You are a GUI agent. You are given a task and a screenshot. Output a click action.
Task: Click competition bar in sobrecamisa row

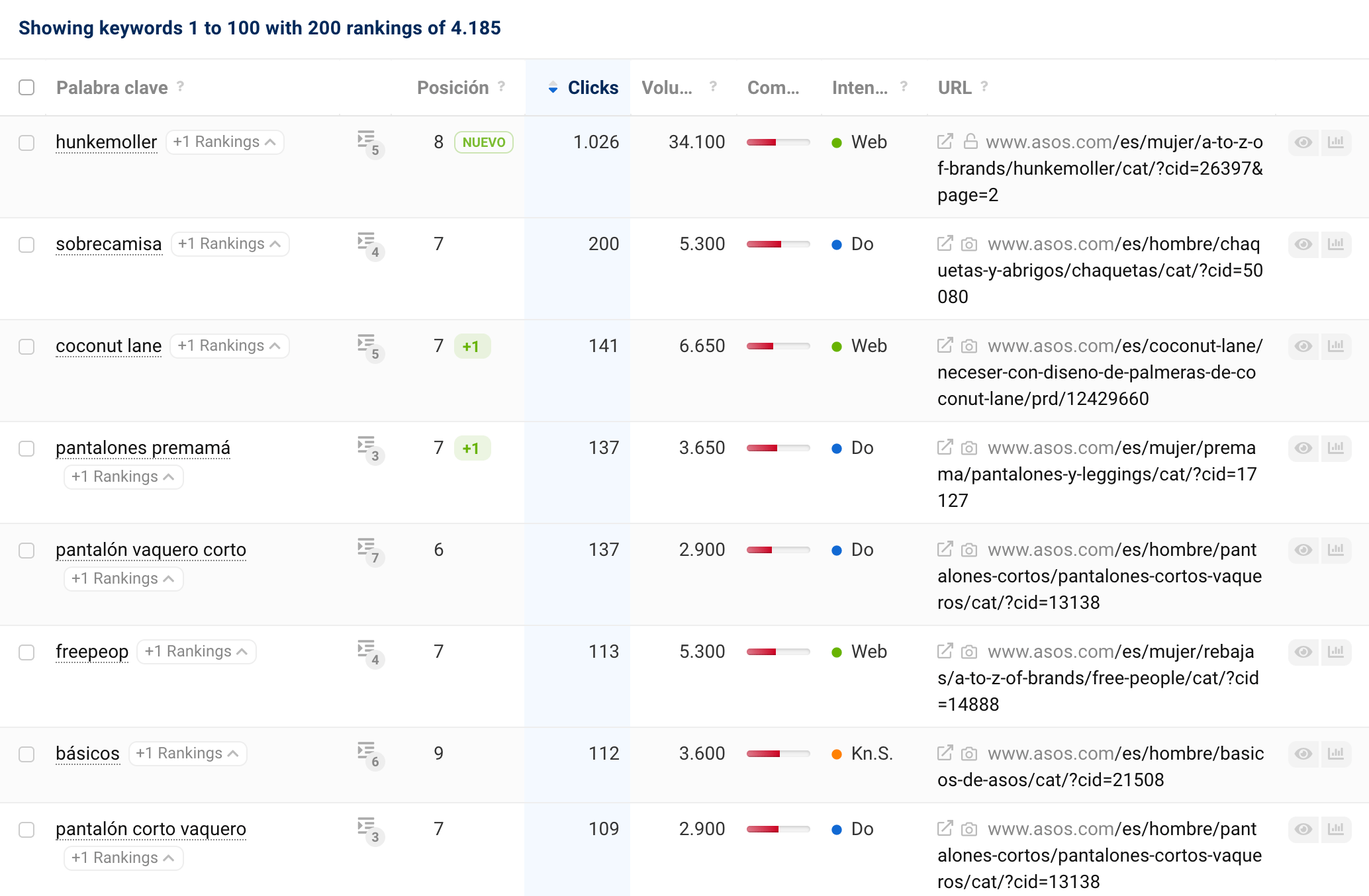778,244
